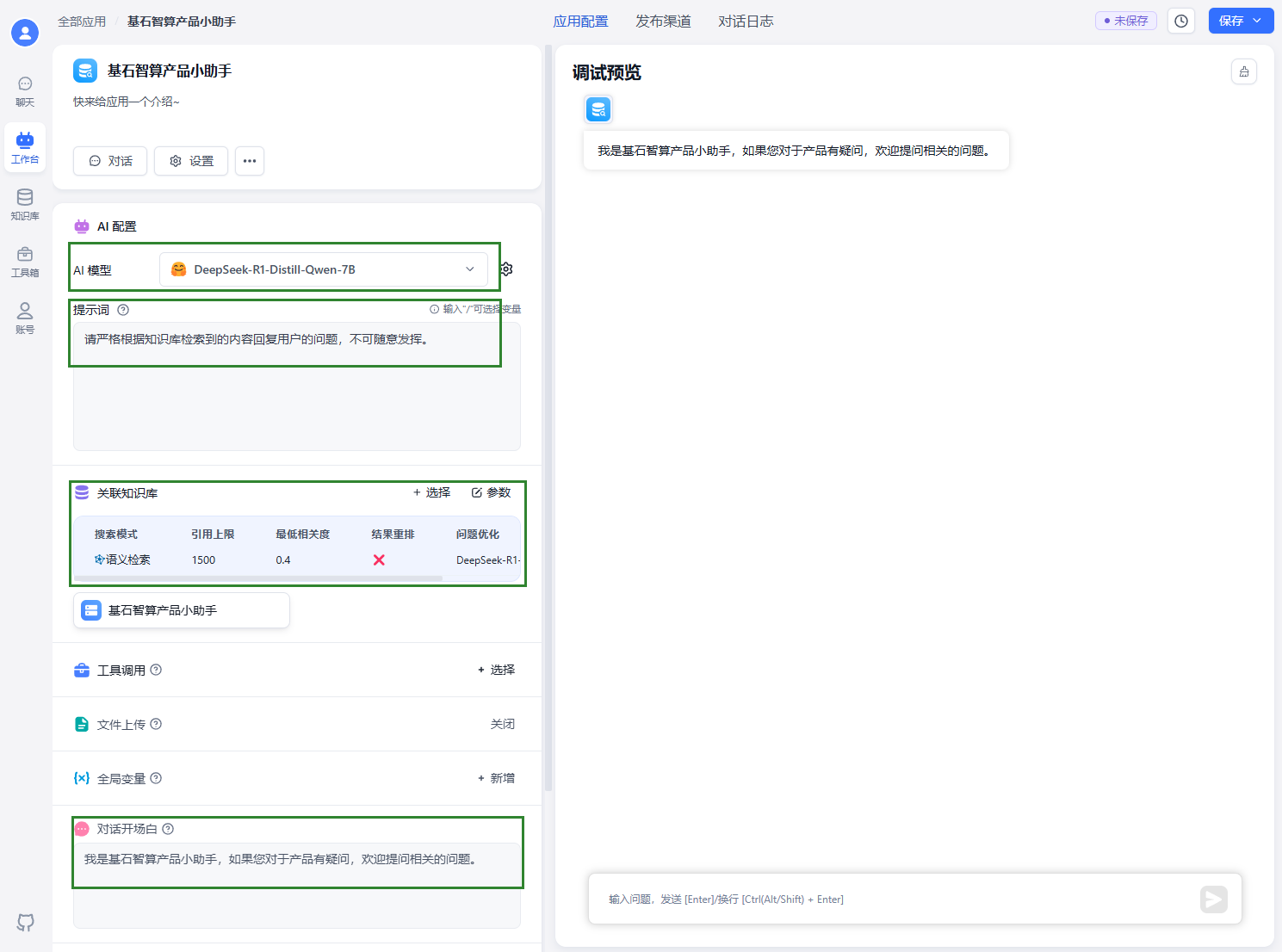Image resolution: width=1282 pixels, height=952 pixels.
Task: Show help tooltip for 提示词
Action: click(x=123, y=310)
